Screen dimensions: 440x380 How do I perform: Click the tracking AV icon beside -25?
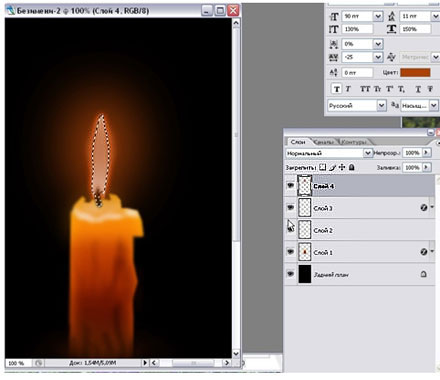334,57
